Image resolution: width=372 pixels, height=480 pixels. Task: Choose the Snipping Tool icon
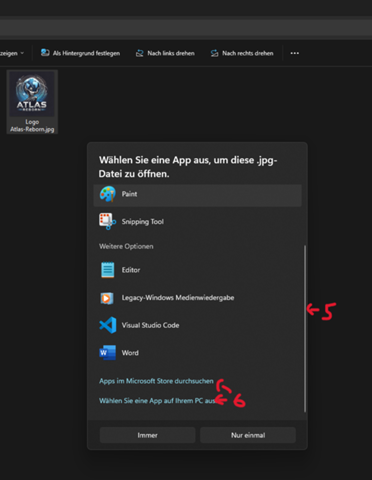[x=107, y=222]
